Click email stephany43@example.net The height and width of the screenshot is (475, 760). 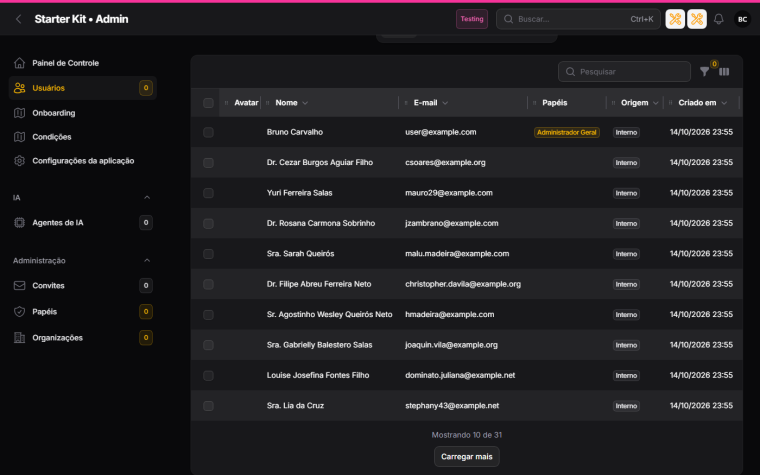point(452,406)
